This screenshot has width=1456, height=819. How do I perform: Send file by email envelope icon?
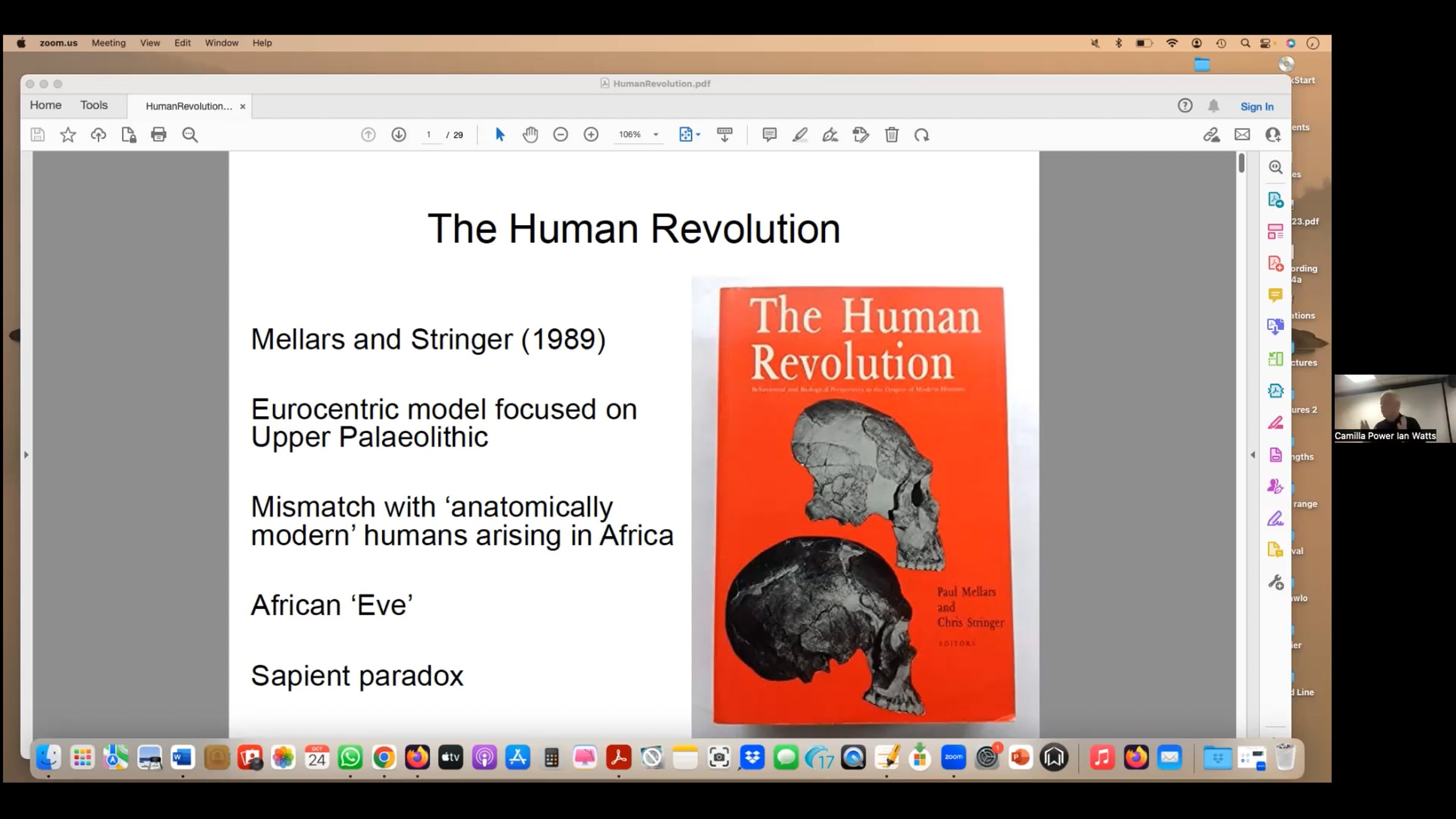[1242, 135]
